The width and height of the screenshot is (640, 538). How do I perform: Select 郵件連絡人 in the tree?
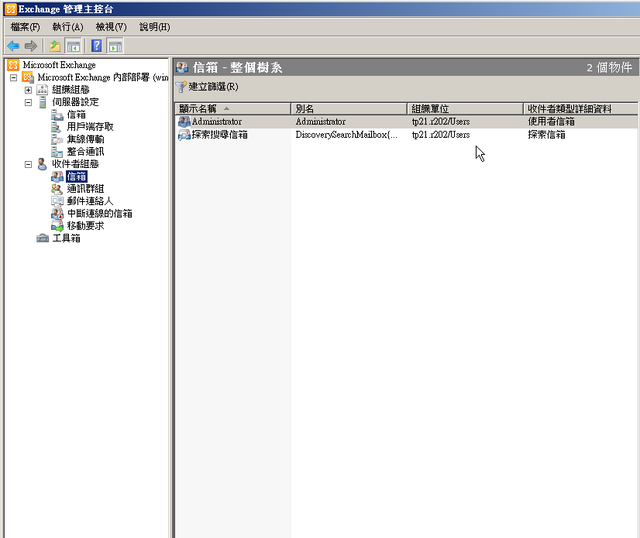[x=90, y=201]
